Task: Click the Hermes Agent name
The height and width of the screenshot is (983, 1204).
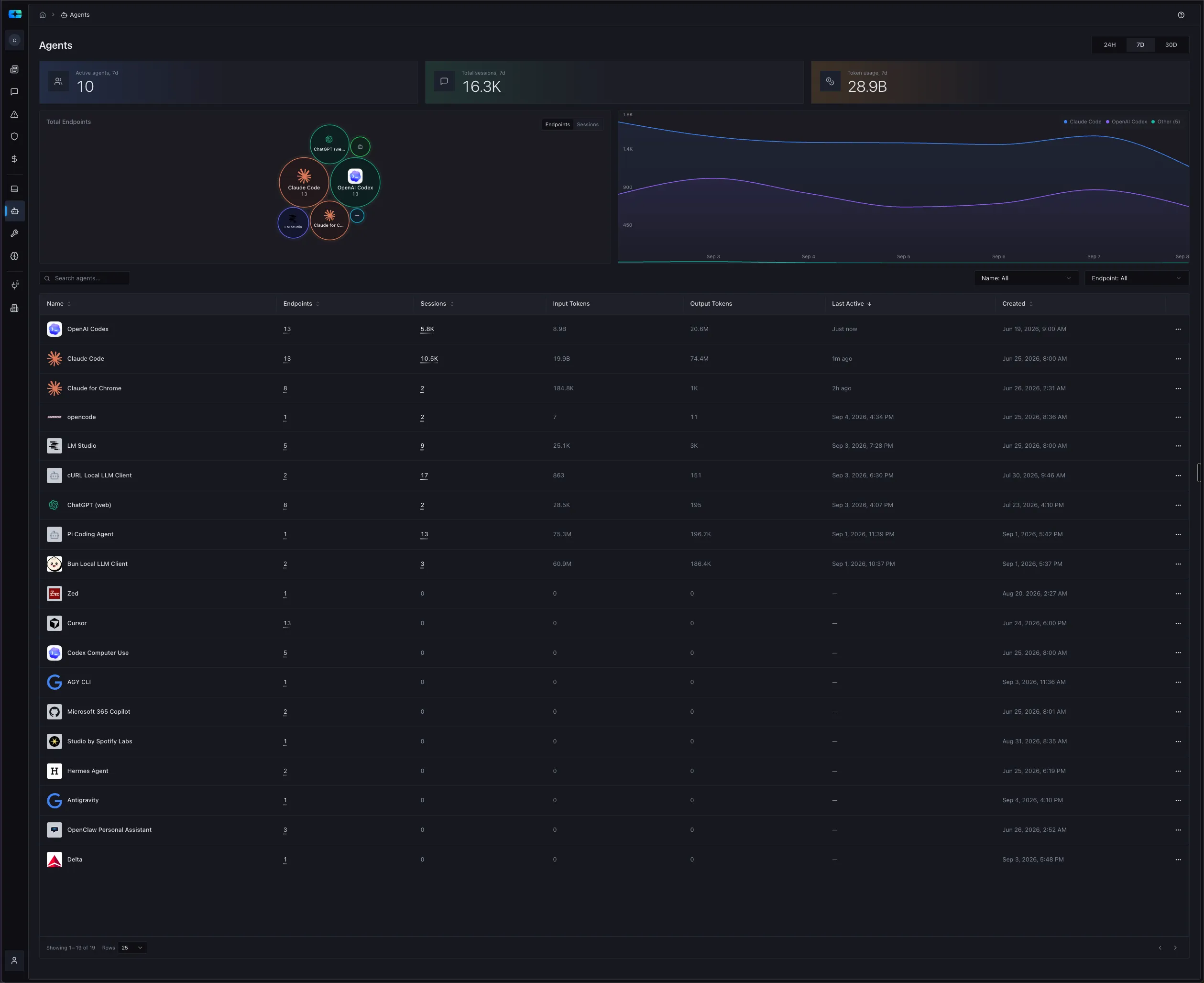Action: point(88,771)
